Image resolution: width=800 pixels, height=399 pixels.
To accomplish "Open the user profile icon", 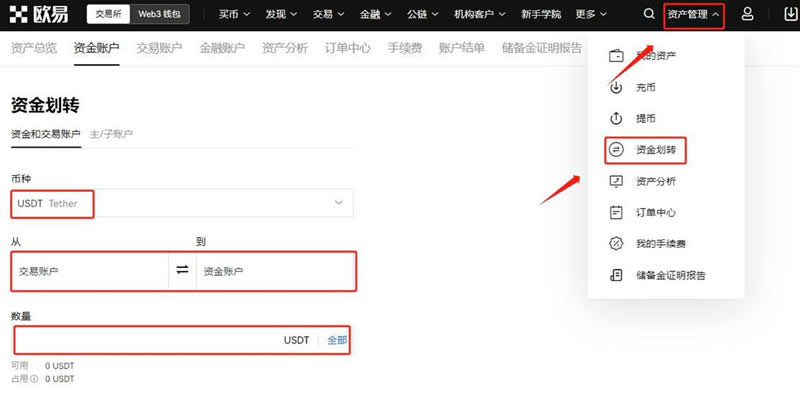I will (x=747, y=14).
